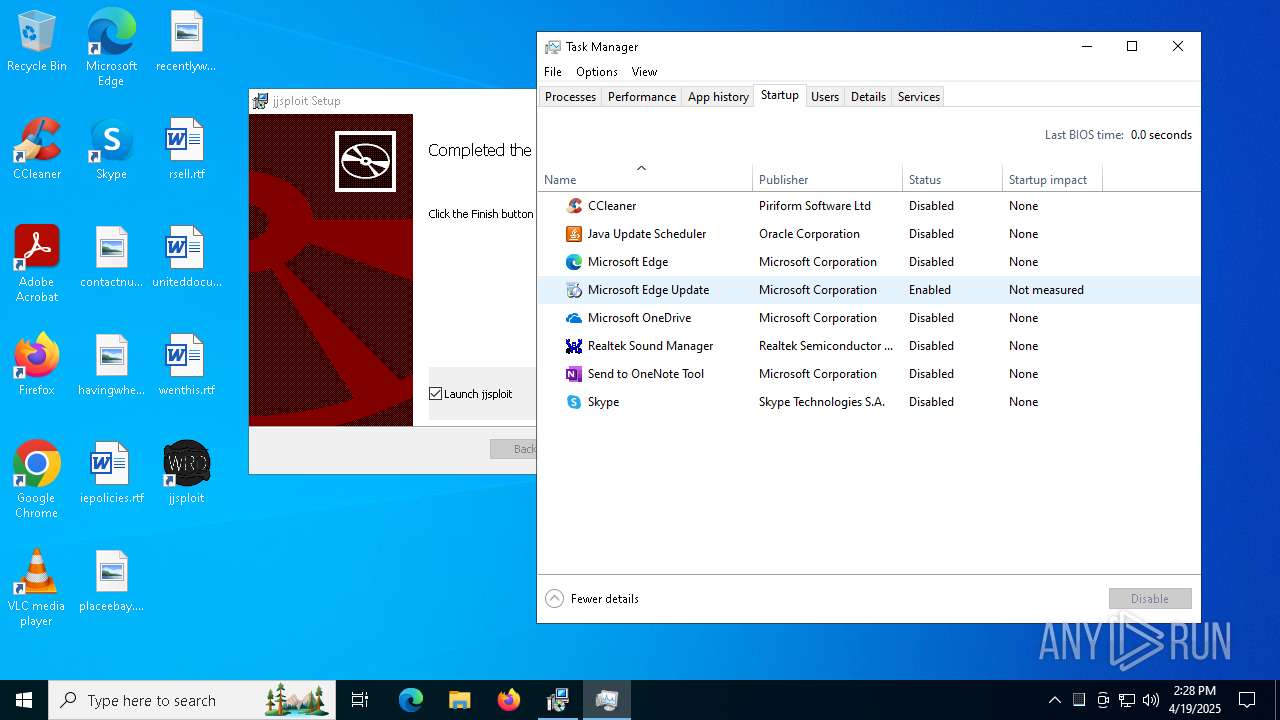
Task: Select VLC media player desktop icon
Action: pyautogui.click(x=37, y=588)
